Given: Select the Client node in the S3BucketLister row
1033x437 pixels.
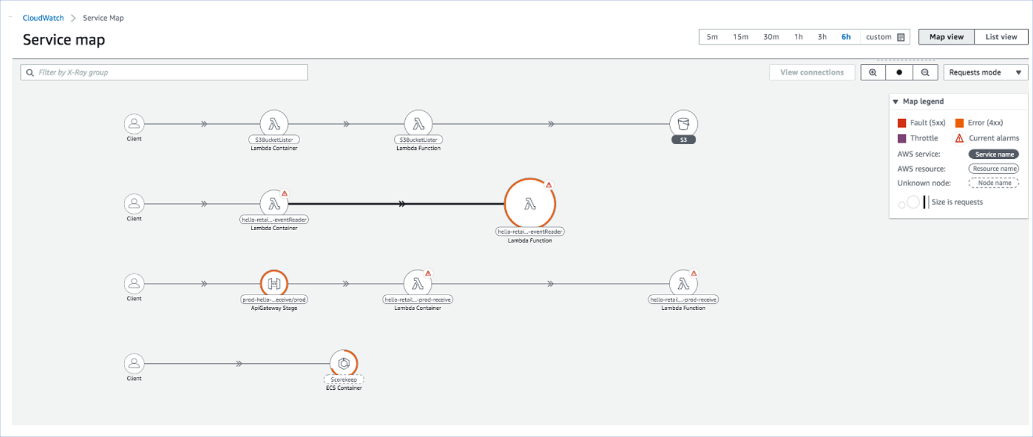Looking at the screenshot, I should (x=134, y=123).
